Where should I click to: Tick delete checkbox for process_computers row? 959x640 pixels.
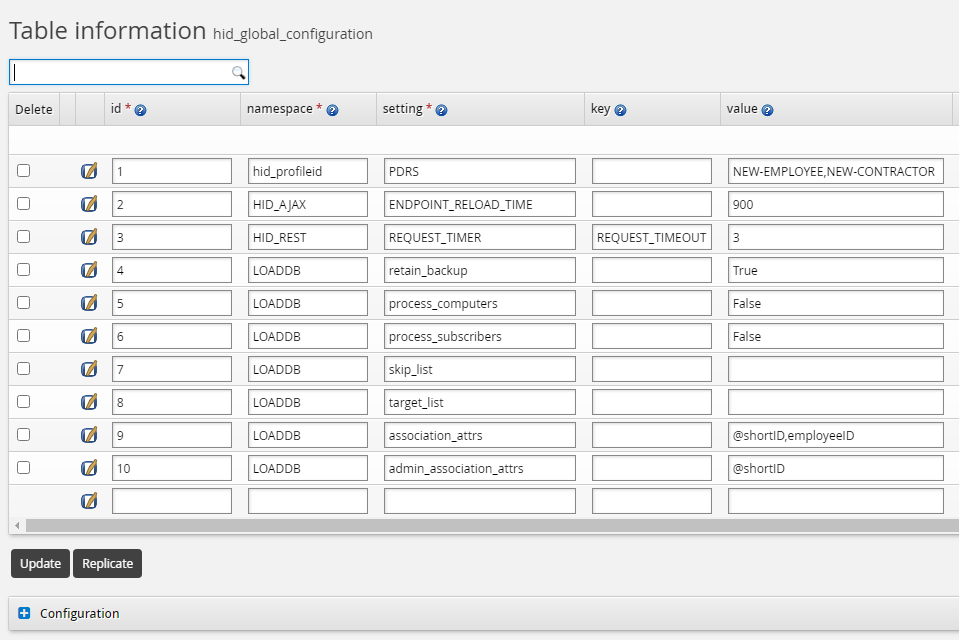24,303
